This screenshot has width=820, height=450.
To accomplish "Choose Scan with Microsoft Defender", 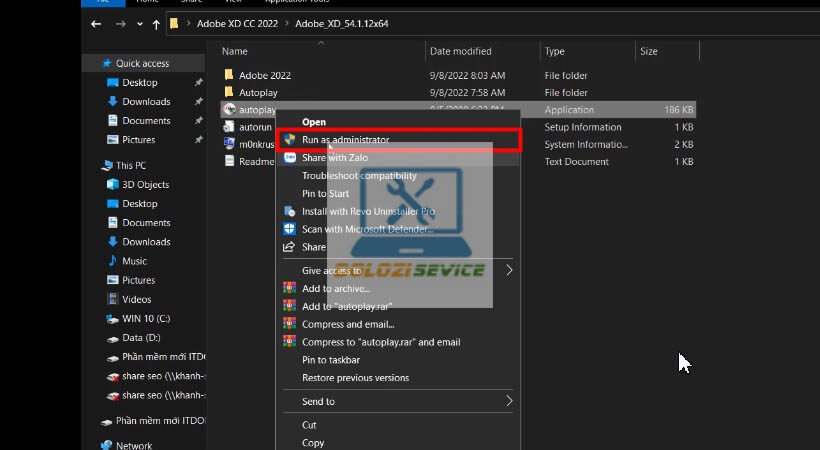I will coord(368,229).
